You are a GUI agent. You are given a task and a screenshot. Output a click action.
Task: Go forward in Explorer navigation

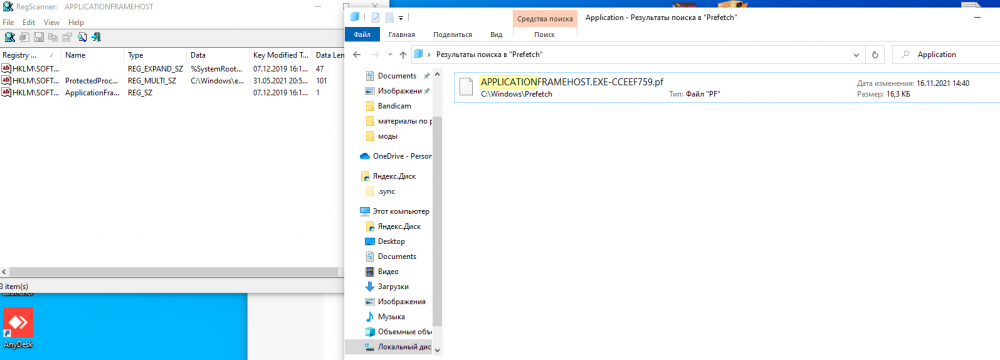click(x=376, y=55)
